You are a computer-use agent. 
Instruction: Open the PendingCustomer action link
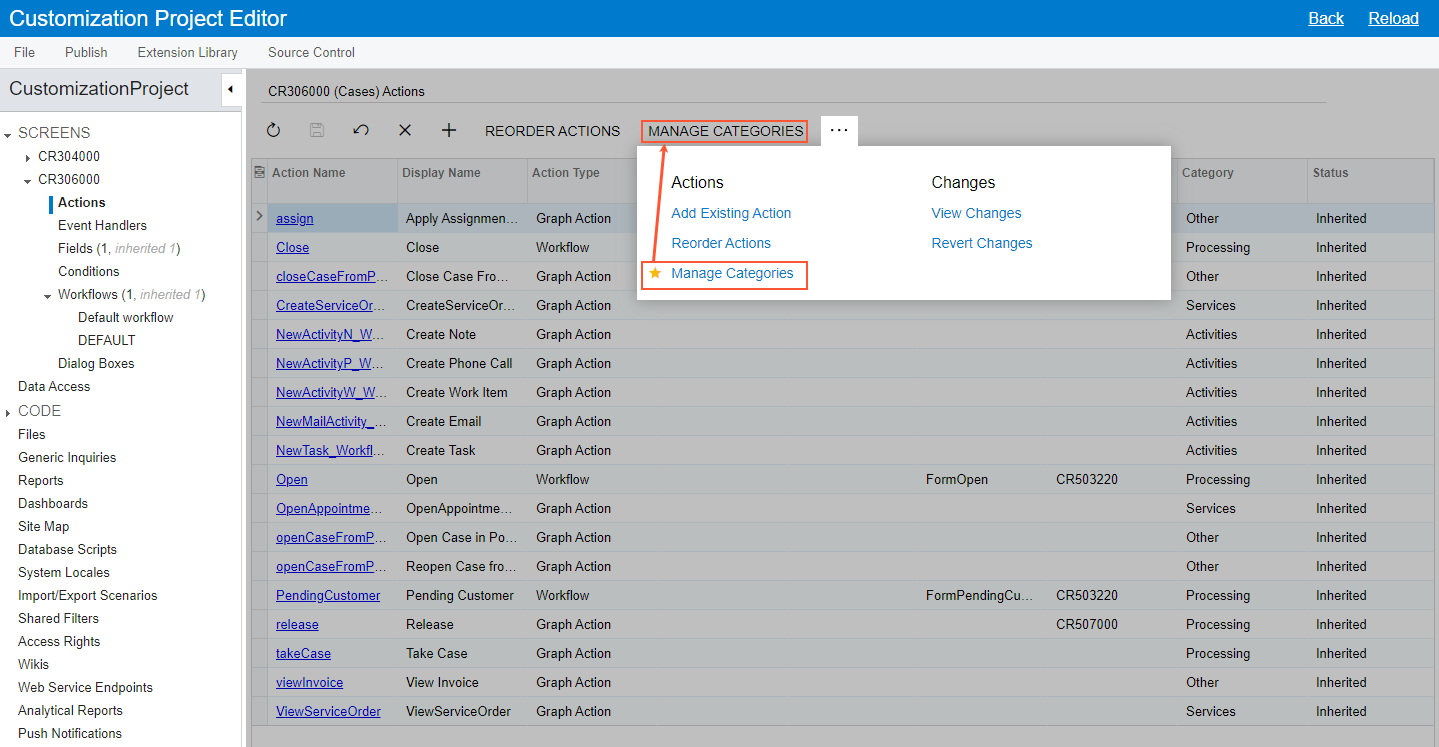(328, 595)
